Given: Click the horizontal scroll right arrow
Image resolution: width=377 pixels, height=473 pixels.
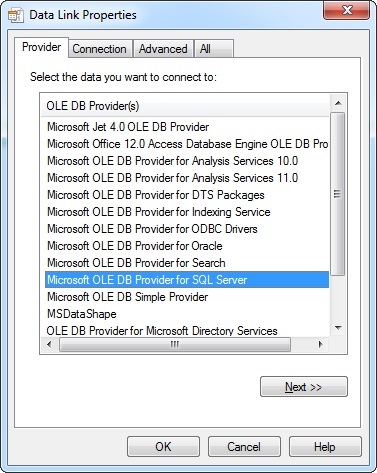Looking at the screenshot, I should point(321,344).
